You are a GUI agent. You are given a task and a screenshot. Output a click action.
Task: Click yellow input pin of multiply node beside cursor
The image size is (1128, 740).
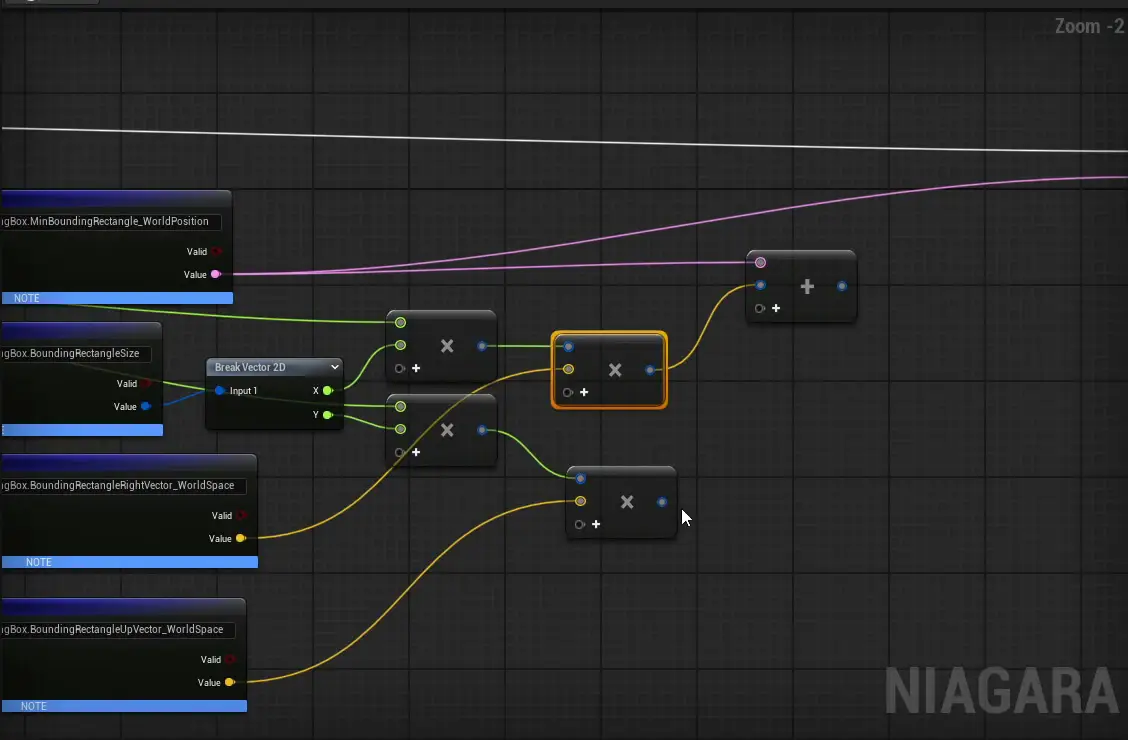[x=581, y=501]
